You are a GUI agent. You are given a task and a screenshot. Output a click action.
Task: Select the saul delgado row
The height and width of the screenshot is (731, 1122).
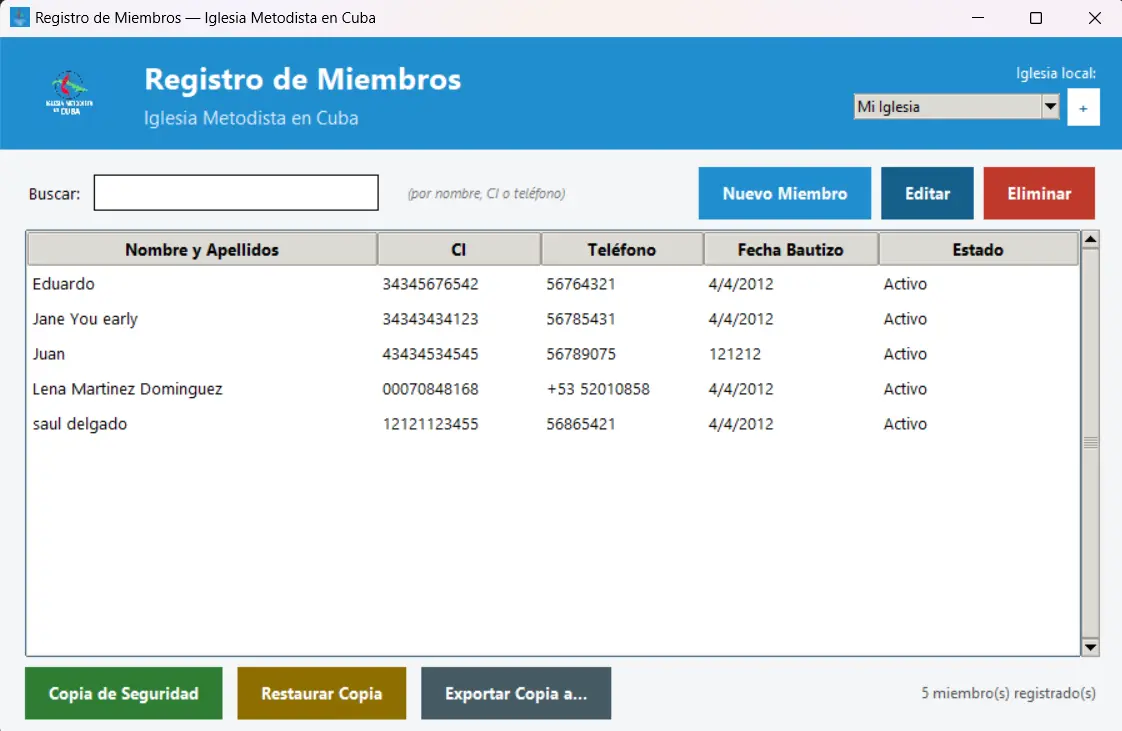[x=553, y=424]
